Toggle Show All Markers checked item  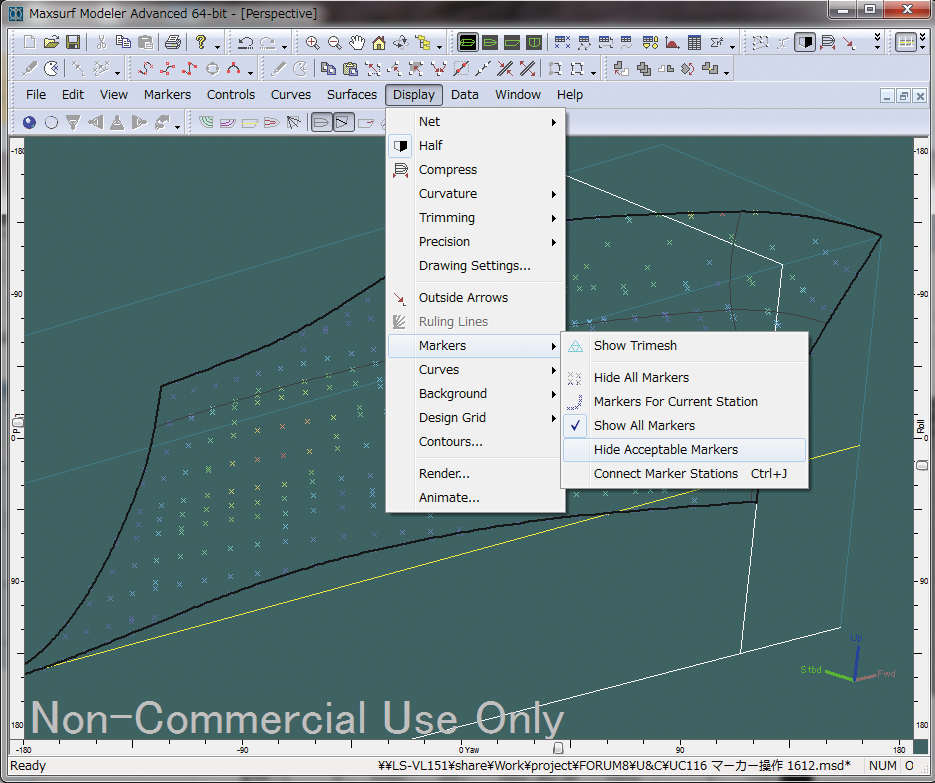tap(685, 425)
